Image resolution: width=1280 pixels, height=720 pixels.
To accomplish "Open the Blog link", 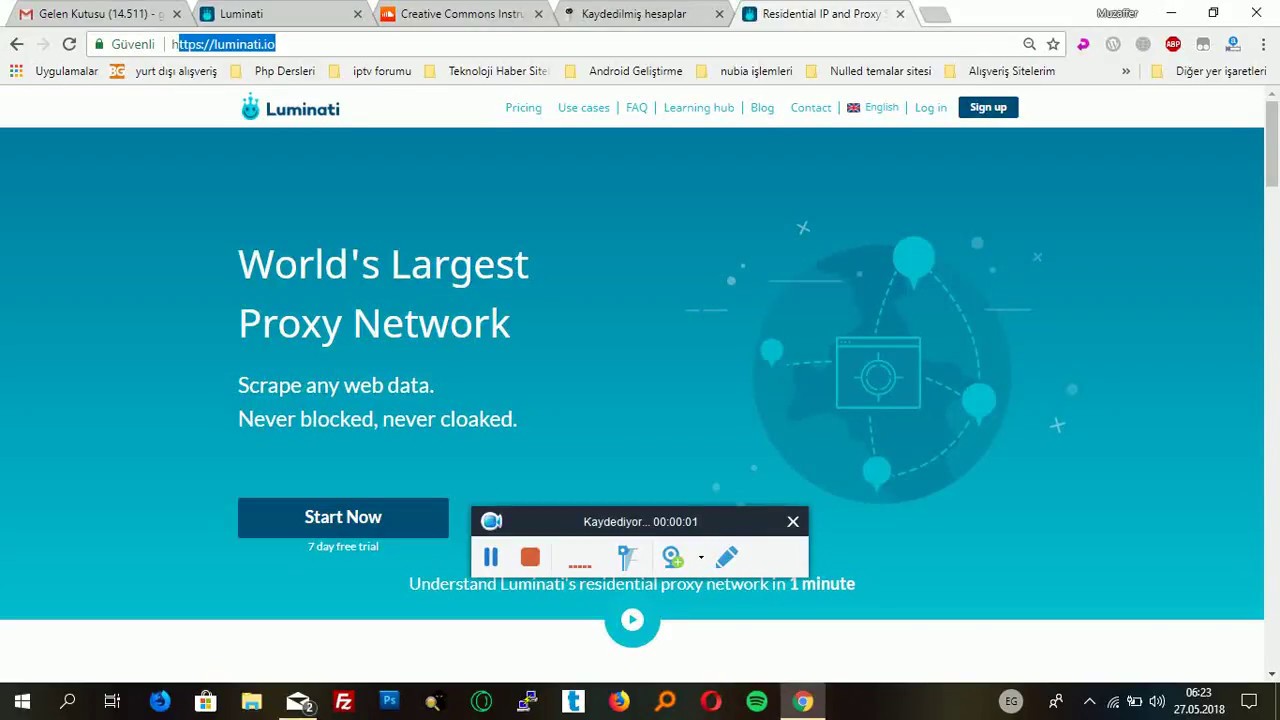I will [762, 107].
